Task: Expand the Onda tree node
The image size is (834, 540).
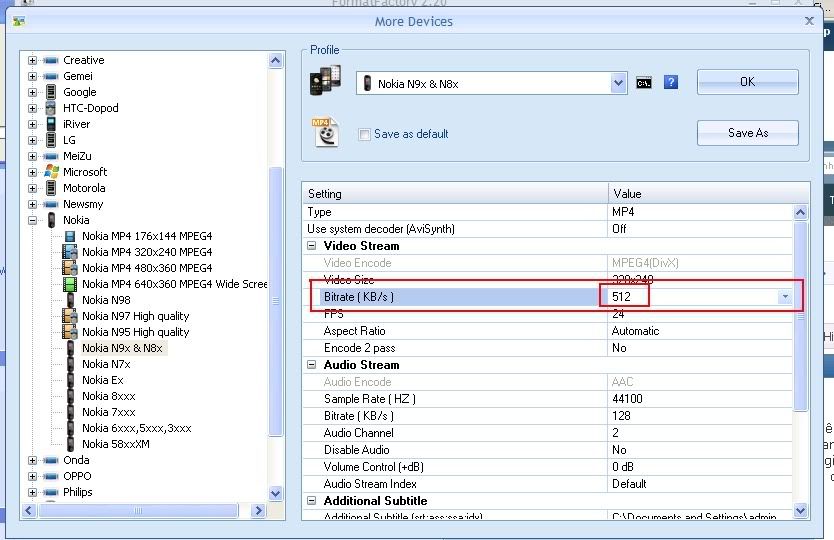Action: pos(32,460)
